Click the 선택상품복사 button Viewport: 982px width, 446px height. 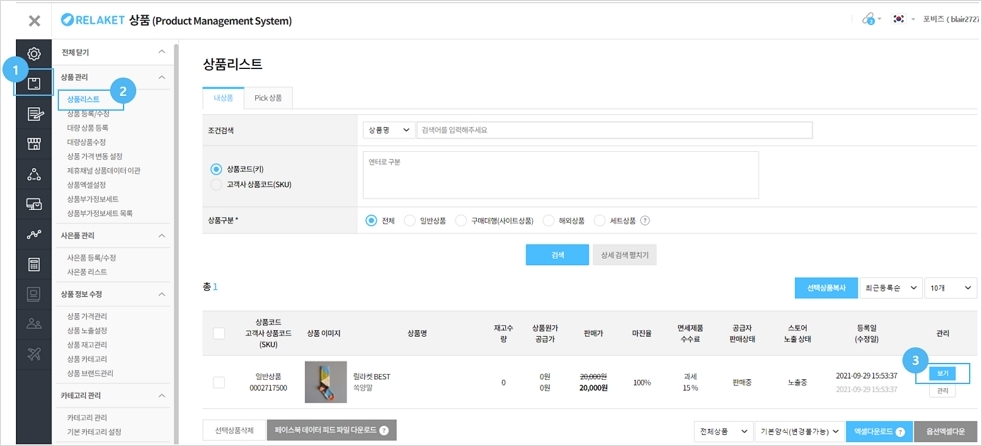(826, 288)
